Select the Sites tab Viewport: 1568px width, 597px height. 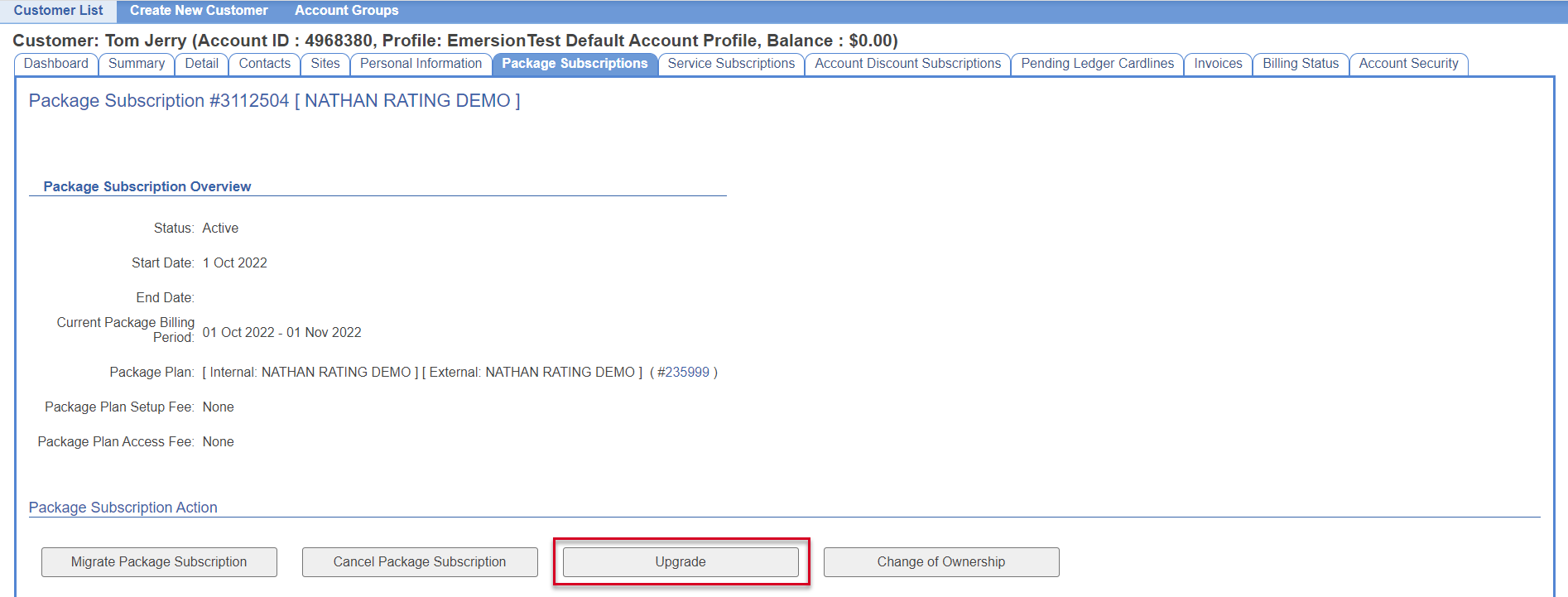point(325,64)
